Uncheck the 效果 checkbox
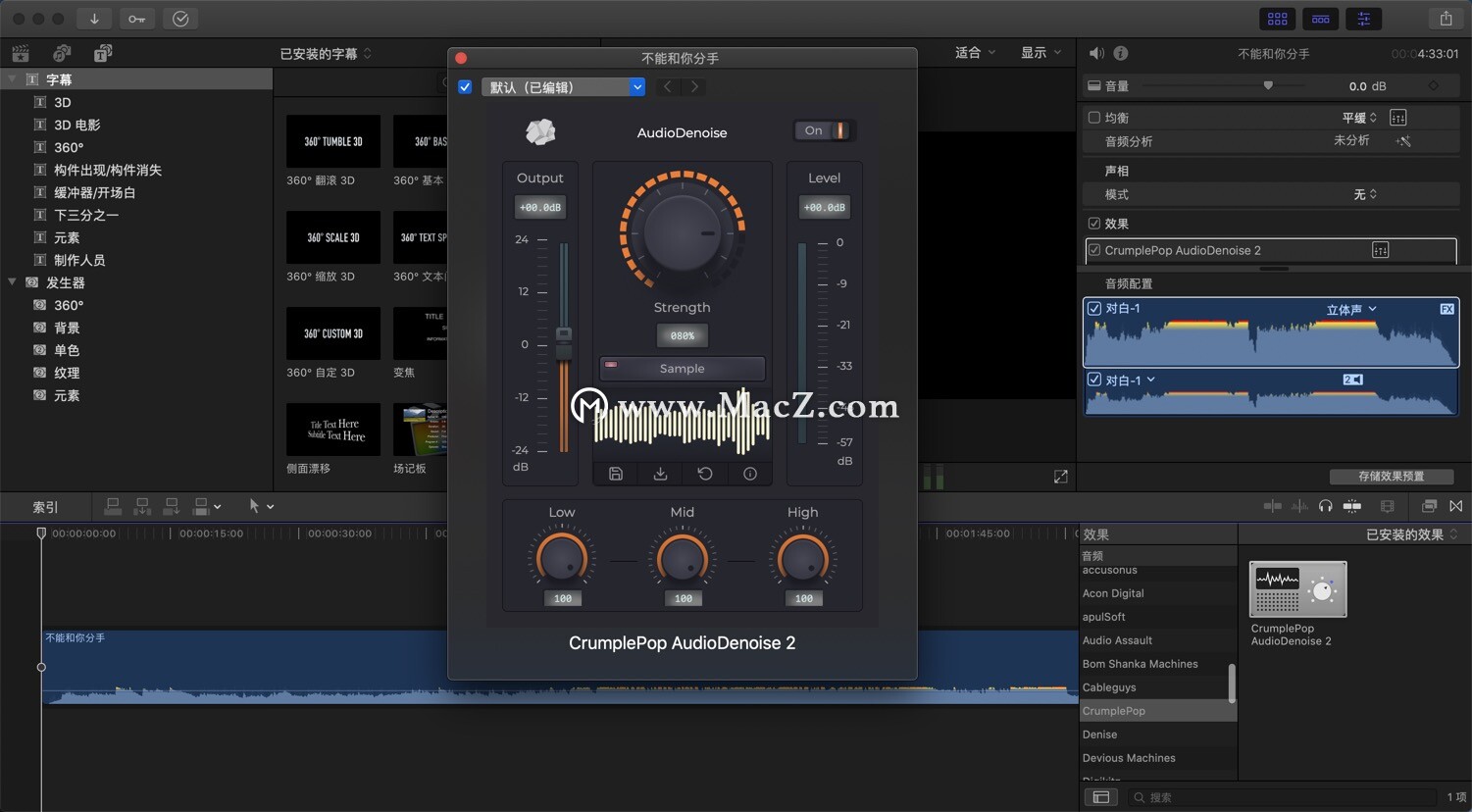The height and width of the screenshot is (812, 1472). (1094, 224)
